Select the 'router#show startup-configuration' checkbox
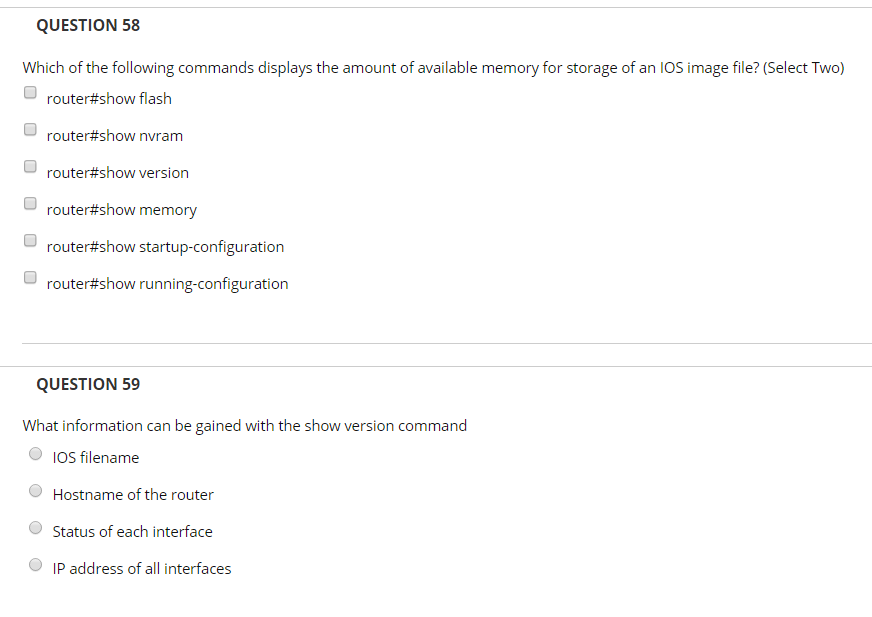The width and height of the screenshot is (872, 617). click(30, 240)
